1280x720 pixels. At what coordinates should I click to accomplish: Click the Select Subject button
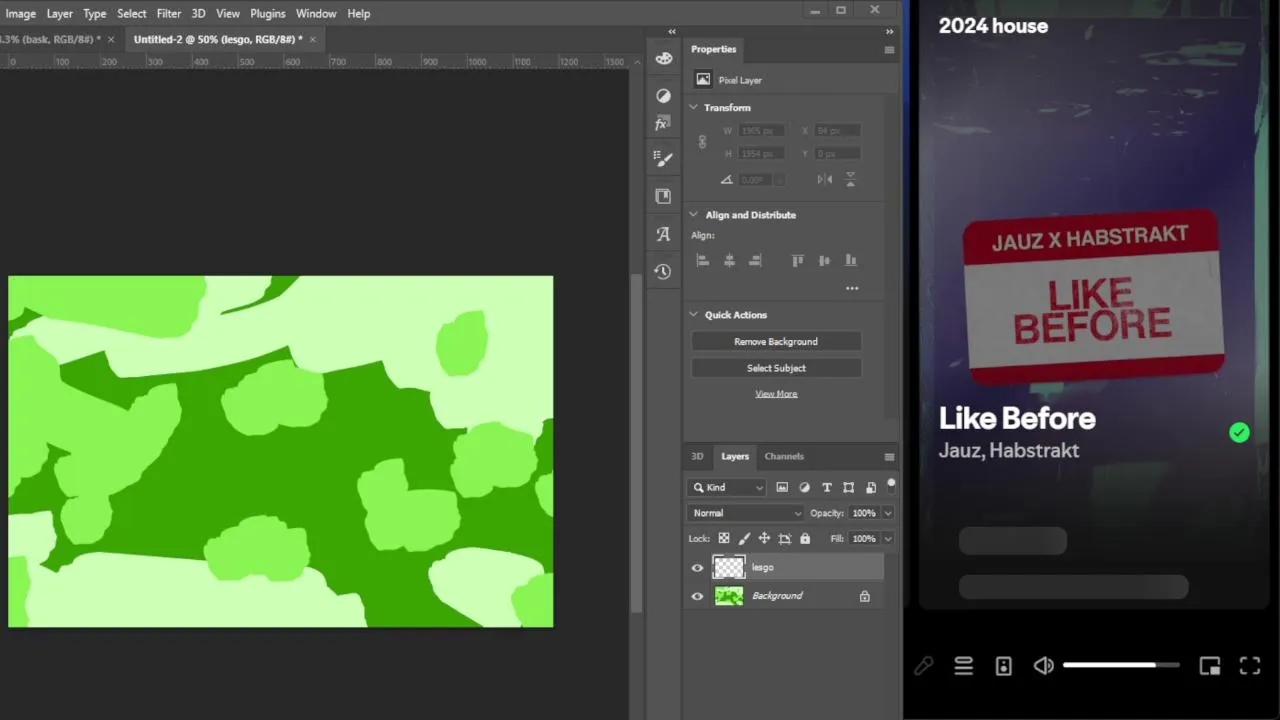pyautogui.click(x=776, y=368)
